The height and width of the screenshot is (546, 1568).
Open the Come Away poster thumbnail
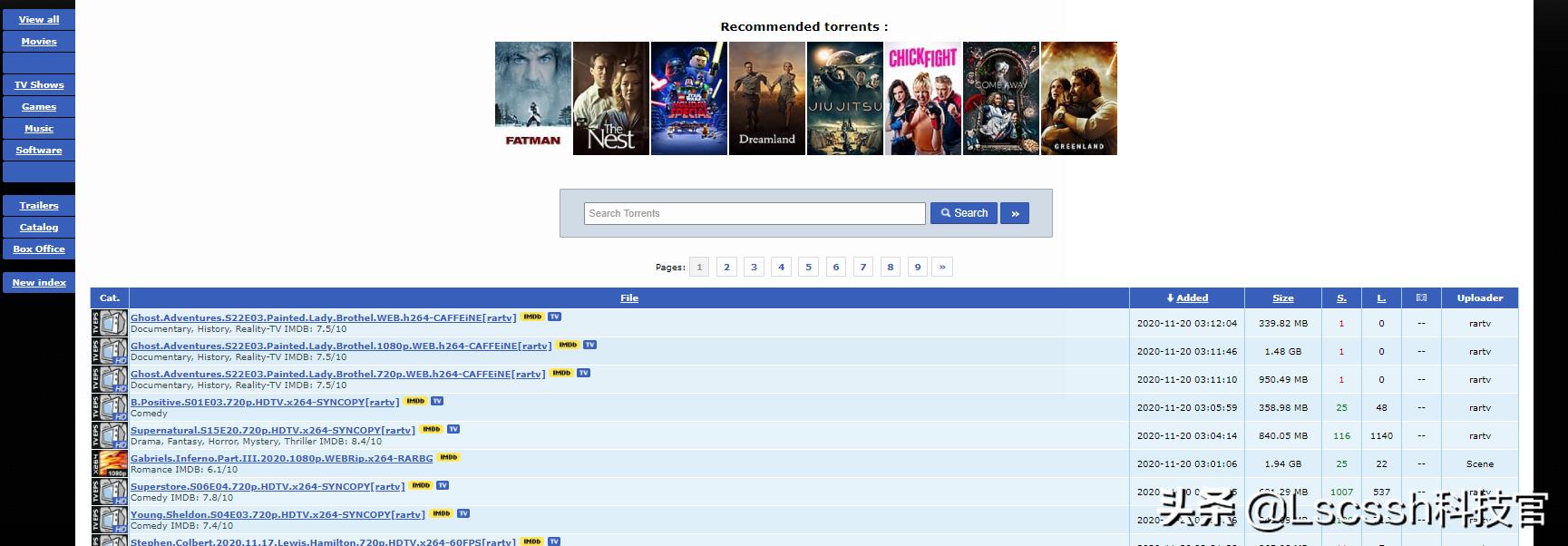click(1001, 98)
